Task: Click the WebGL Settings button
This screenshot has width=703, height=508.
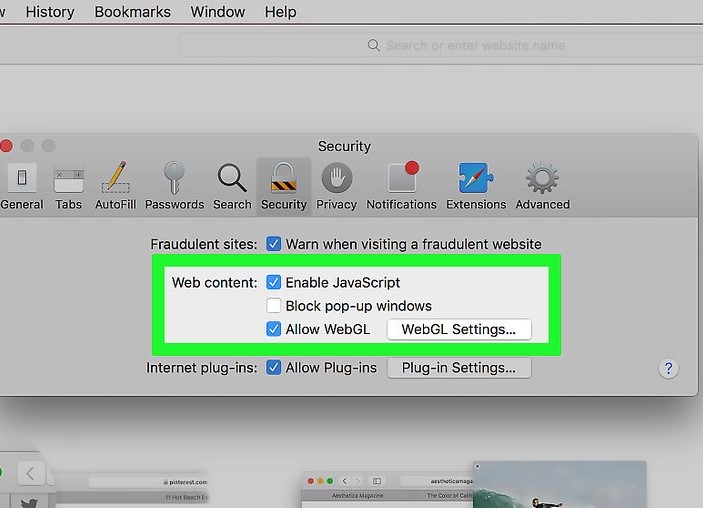Action: [459, 329]
